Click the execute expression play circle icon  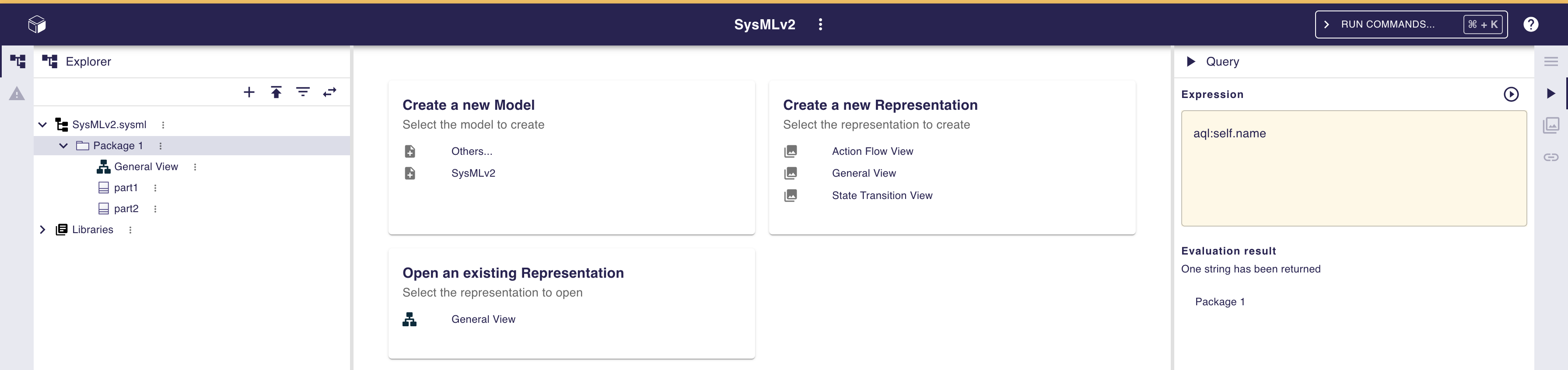click(x=1511, y=94)
